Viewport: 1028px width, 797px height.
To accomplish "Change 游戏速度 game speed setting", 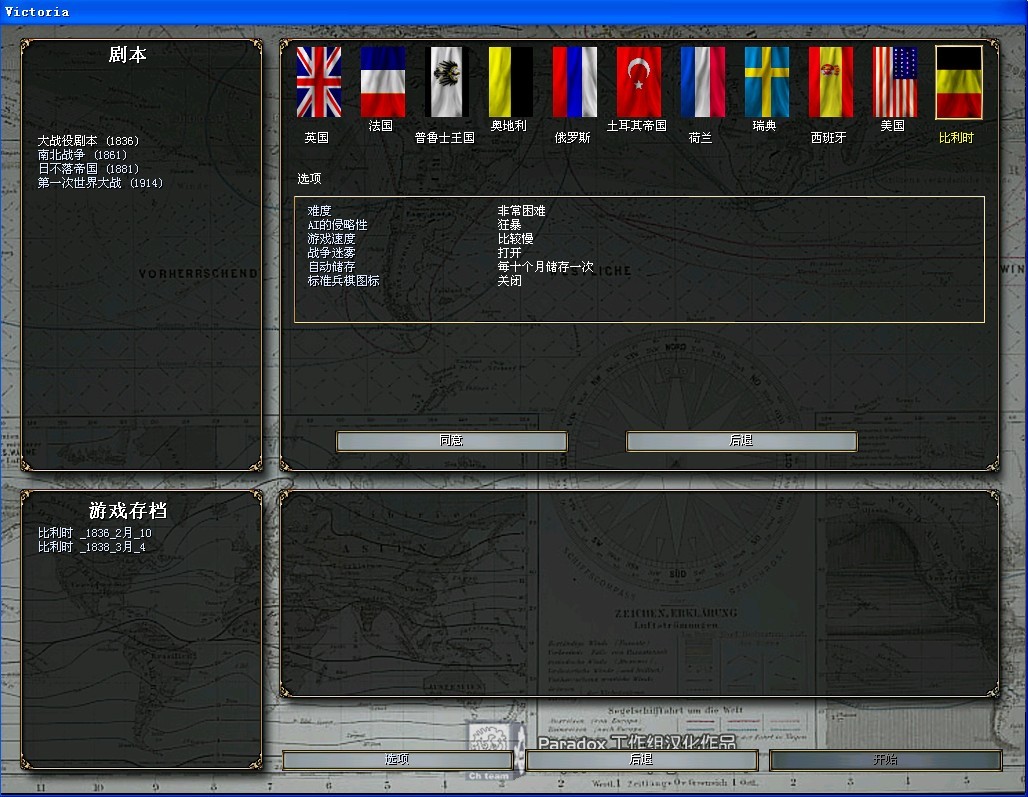I will tap(331, 239).
